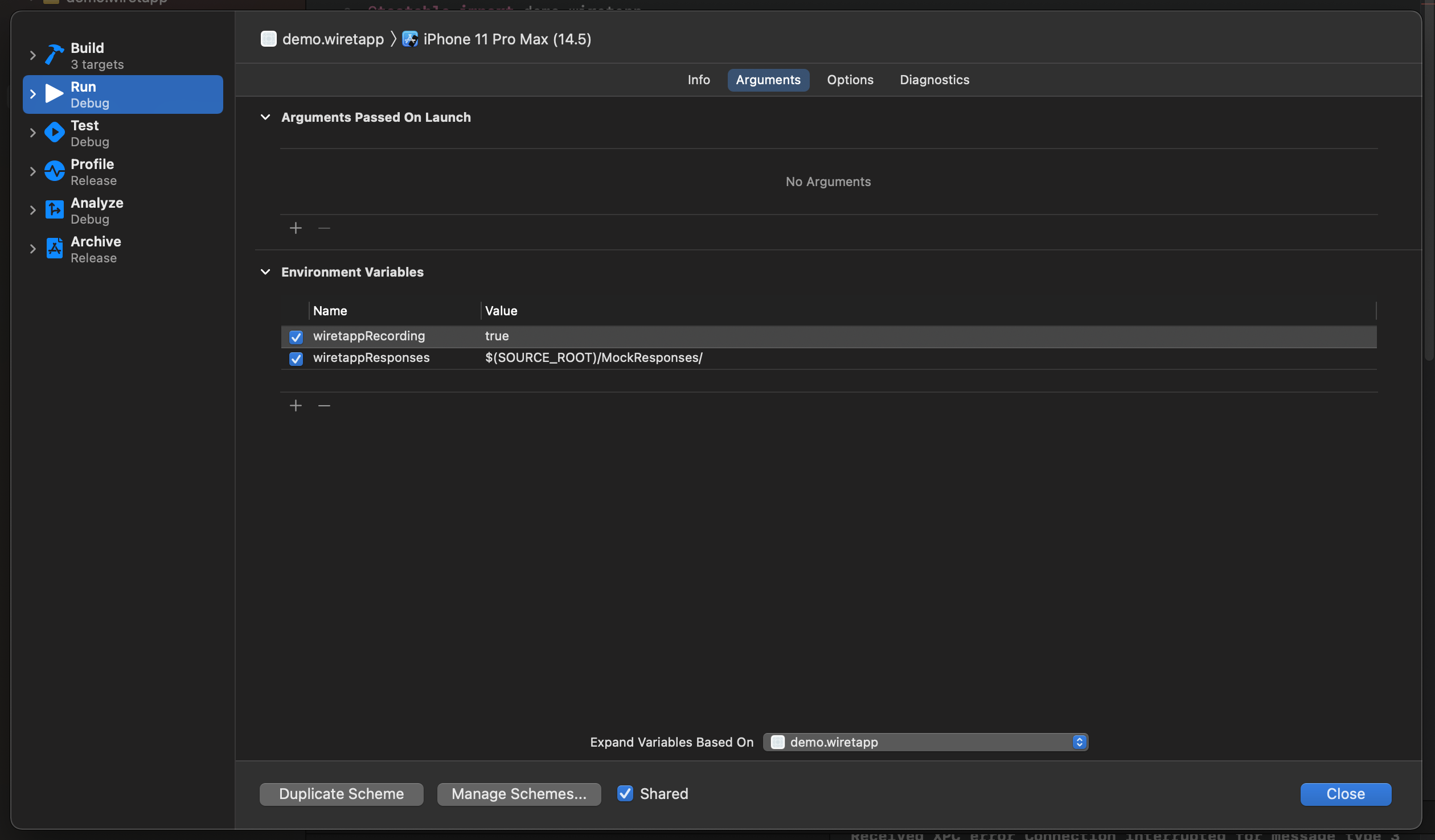
Task: Disable the wiretappRecording variable checkbox
Action: (x=296, y=337)
